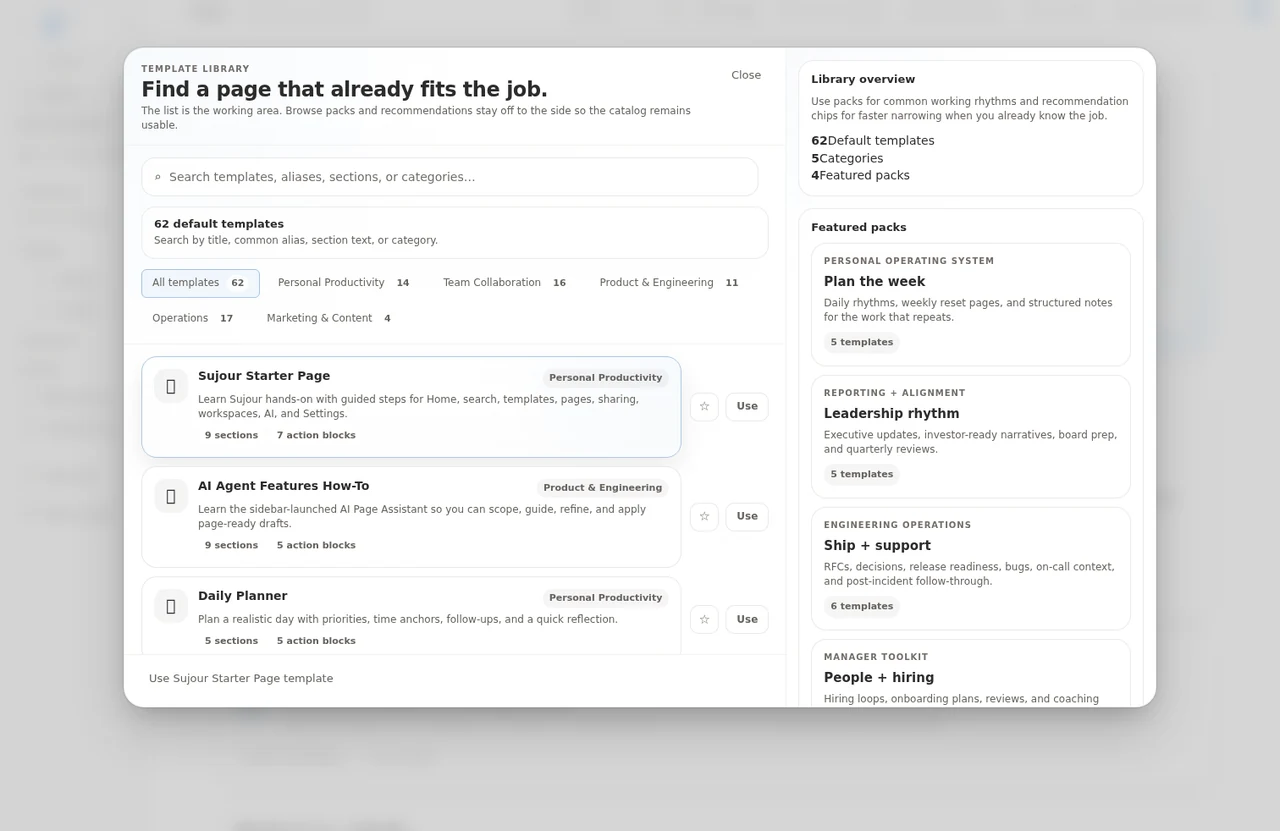
Task: Switch to Product & Engineering filter
Action: (x=668, y=283)
